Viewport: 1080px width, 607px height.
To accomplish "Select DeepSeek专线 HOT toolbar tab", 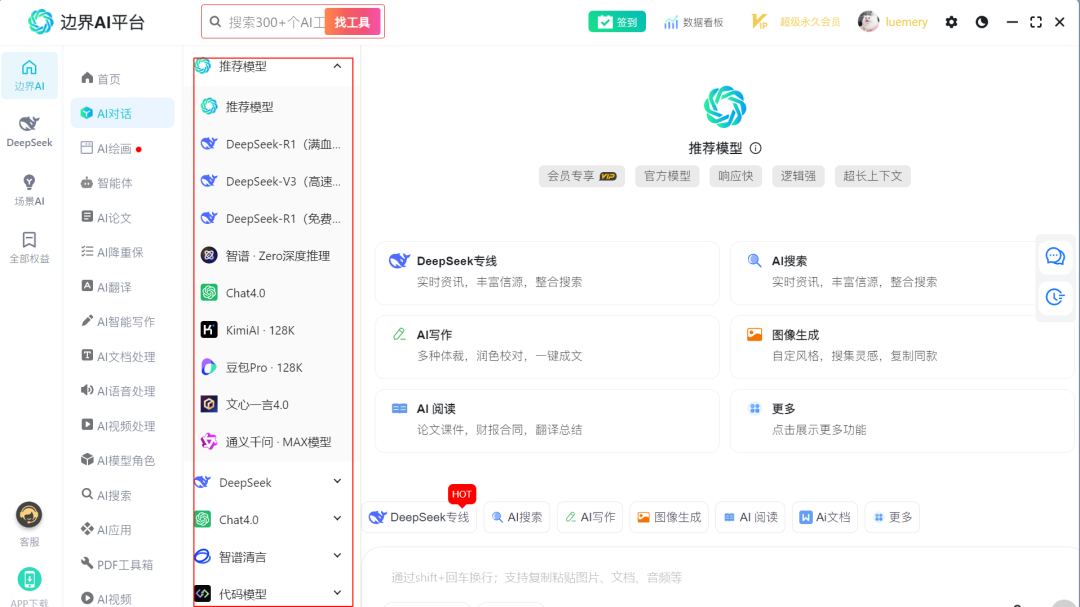I will (419, 517).
